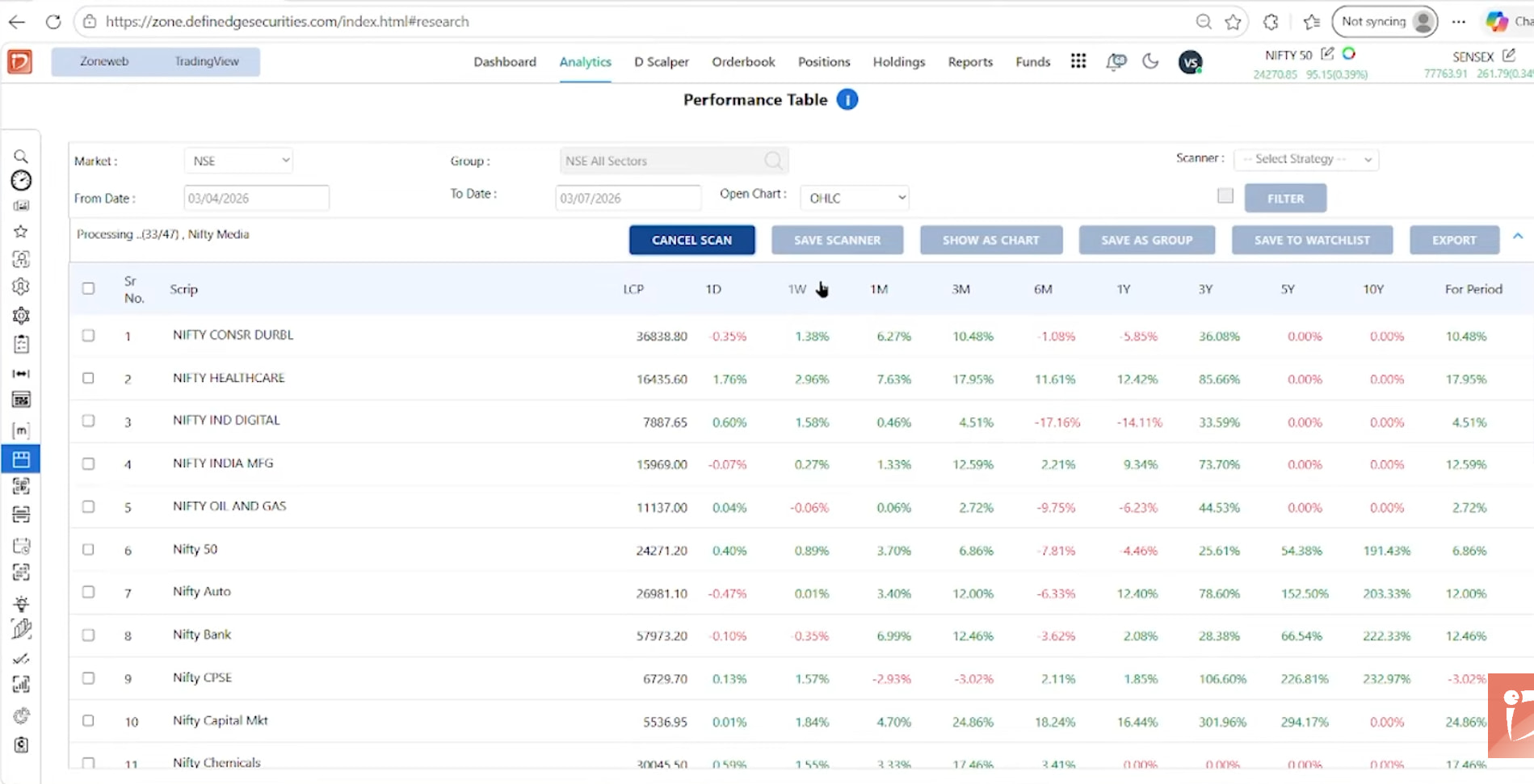
Task: Click SAVE AS GROUP button
Action: [1147, 240]
